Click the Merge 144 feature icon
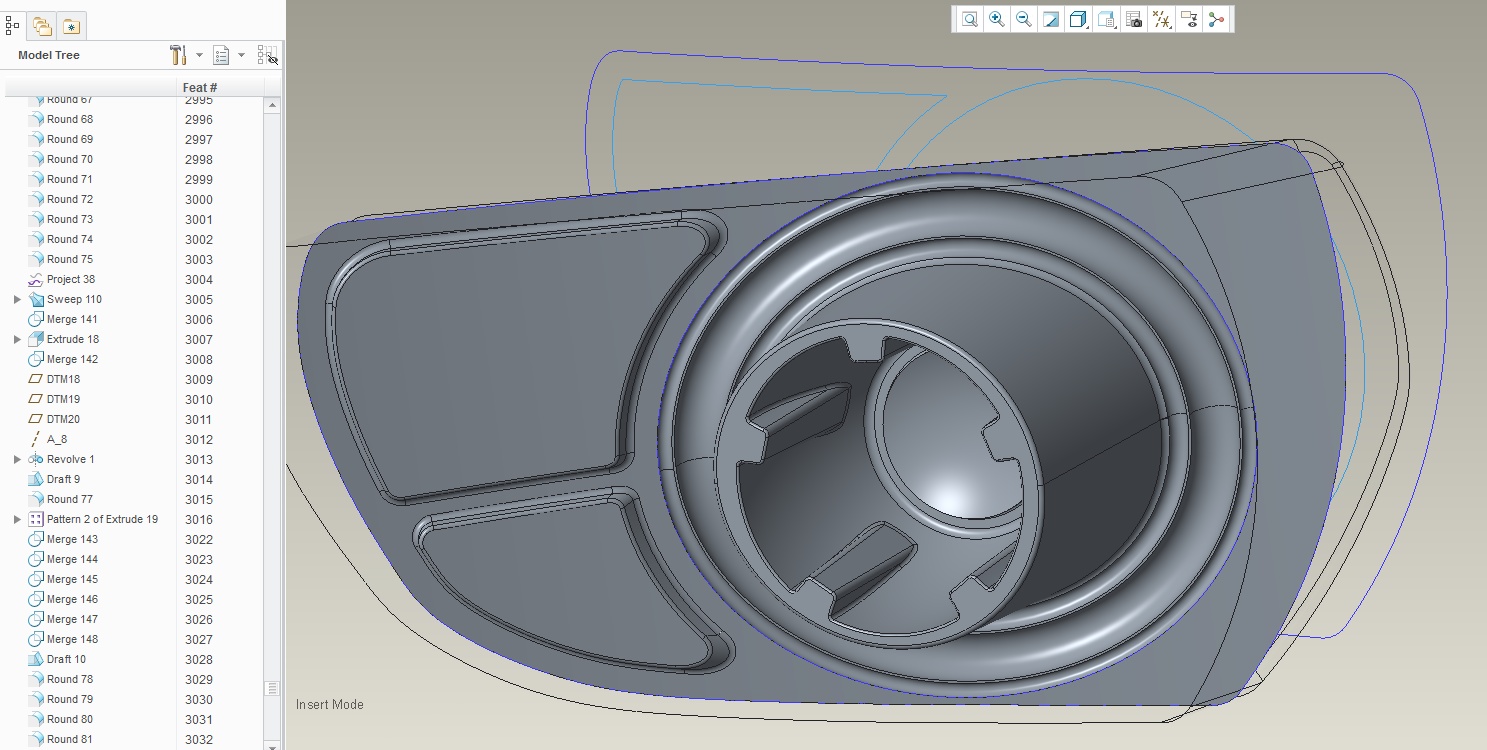 pos(36,559)
